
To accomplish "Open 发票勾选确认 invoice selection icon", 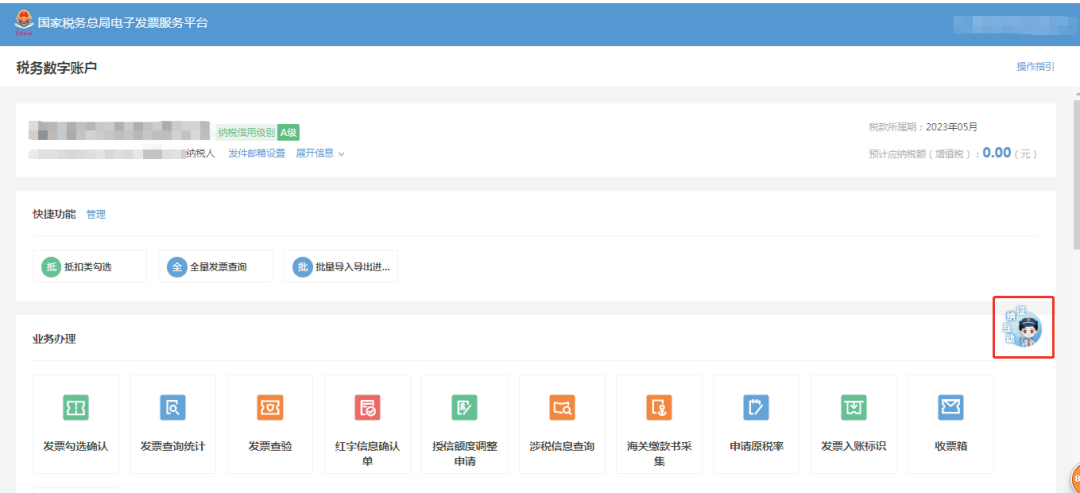I will 76,407.
